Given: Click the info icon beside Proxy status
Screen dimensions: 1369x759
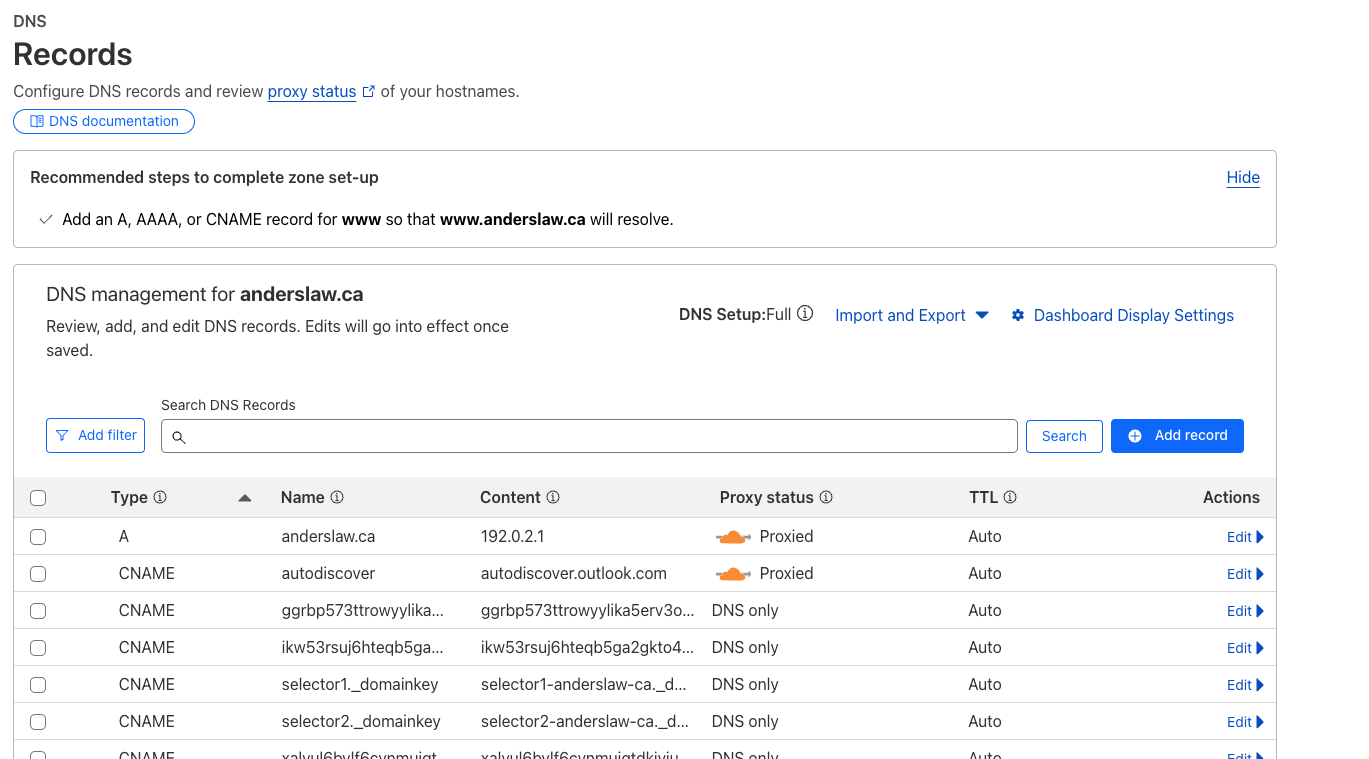Looking at the screenshot, I should coord(826,498).
